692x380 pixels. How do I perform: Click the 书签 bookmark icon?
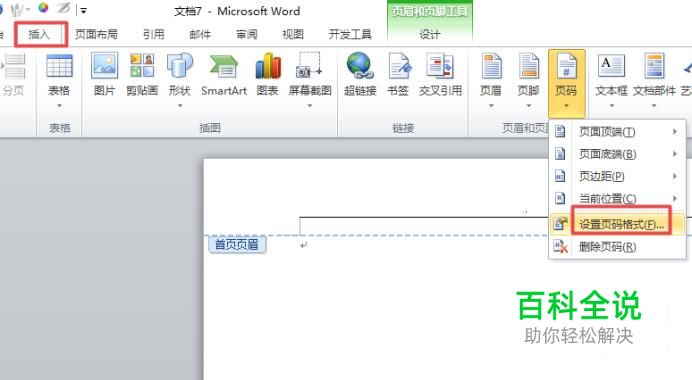[399, 66]
